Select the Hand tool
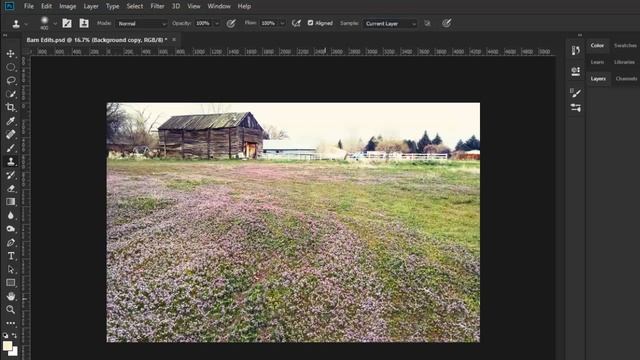640x360 pixels. pyautogui.click(x=11, y=296)
